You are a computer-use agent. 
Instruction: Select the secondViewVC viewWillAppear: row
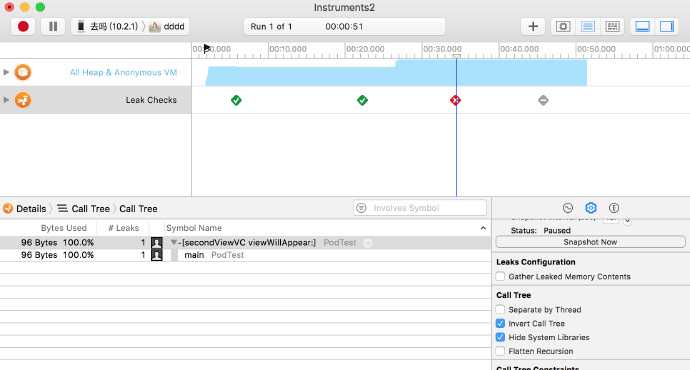245,242
